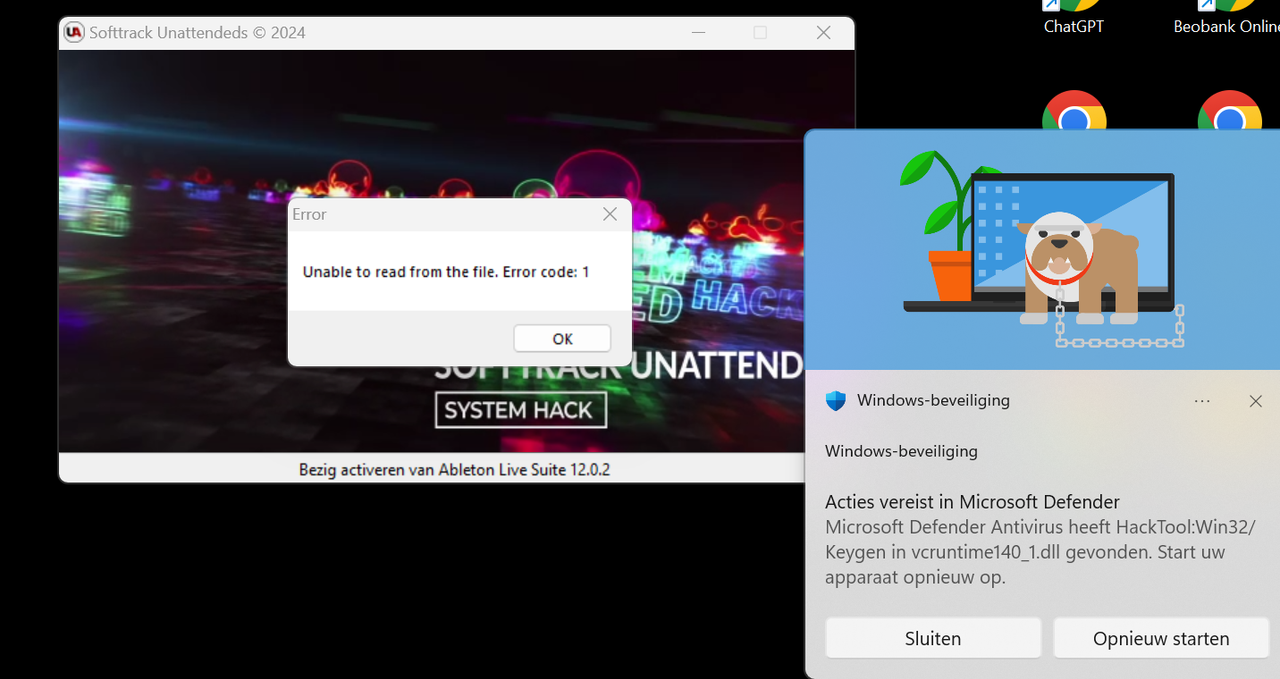
Task: Click Opnieuw starten in Defender notification
Action: coord(1161,638)
